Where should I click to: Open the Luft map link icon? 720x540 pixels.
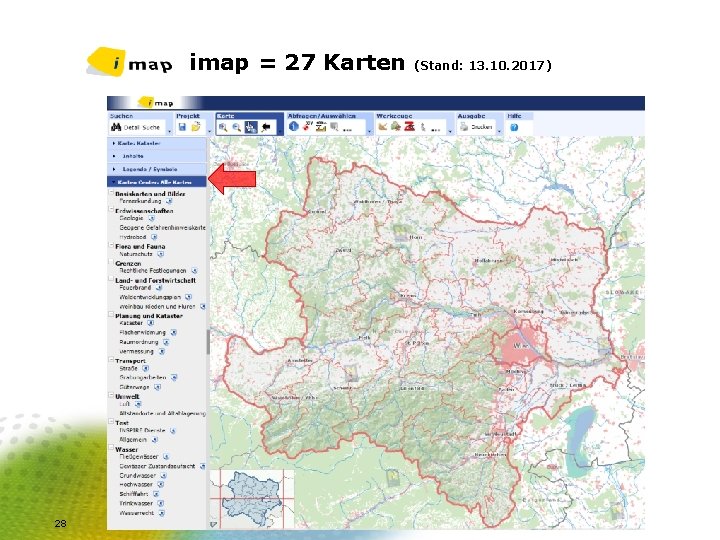click(138, 404)
